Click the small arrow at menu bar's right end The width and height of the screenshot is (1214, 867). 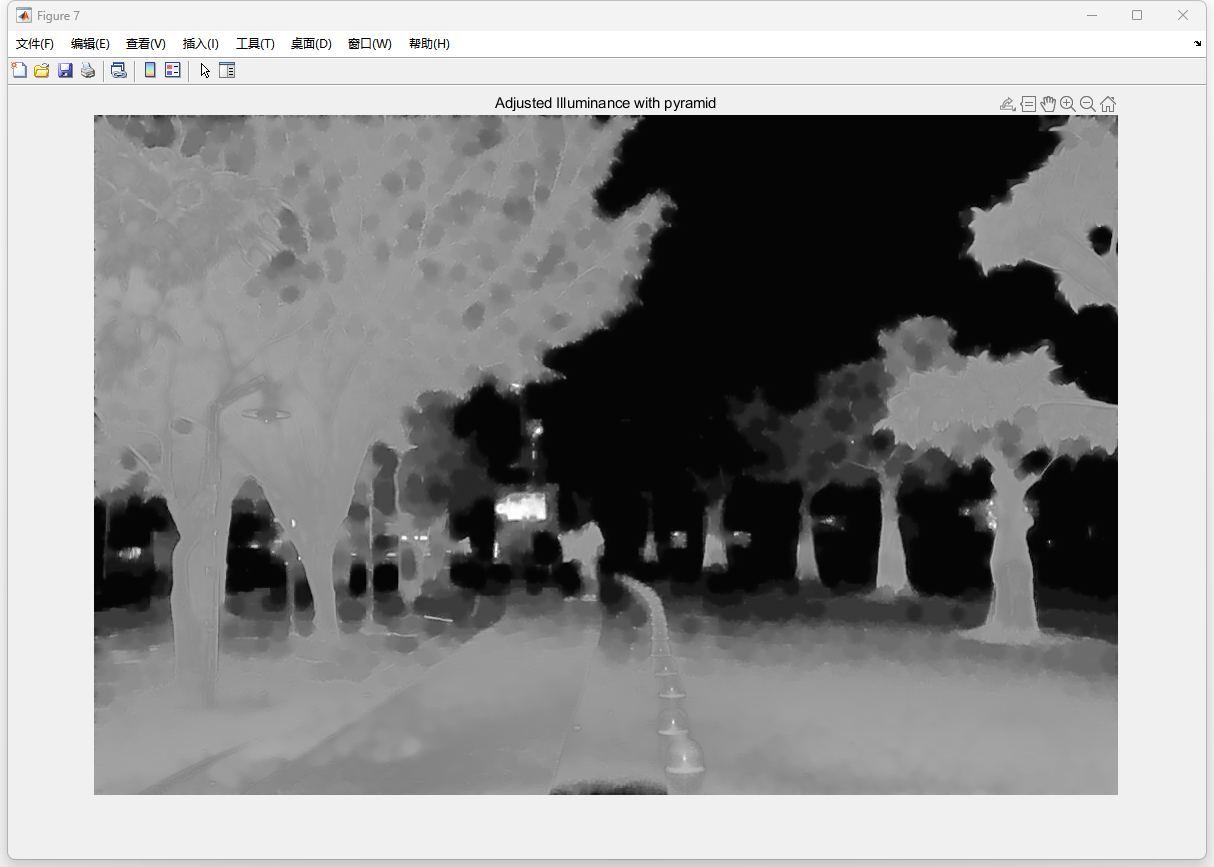pyautogui.click(x=1197, y=44)
